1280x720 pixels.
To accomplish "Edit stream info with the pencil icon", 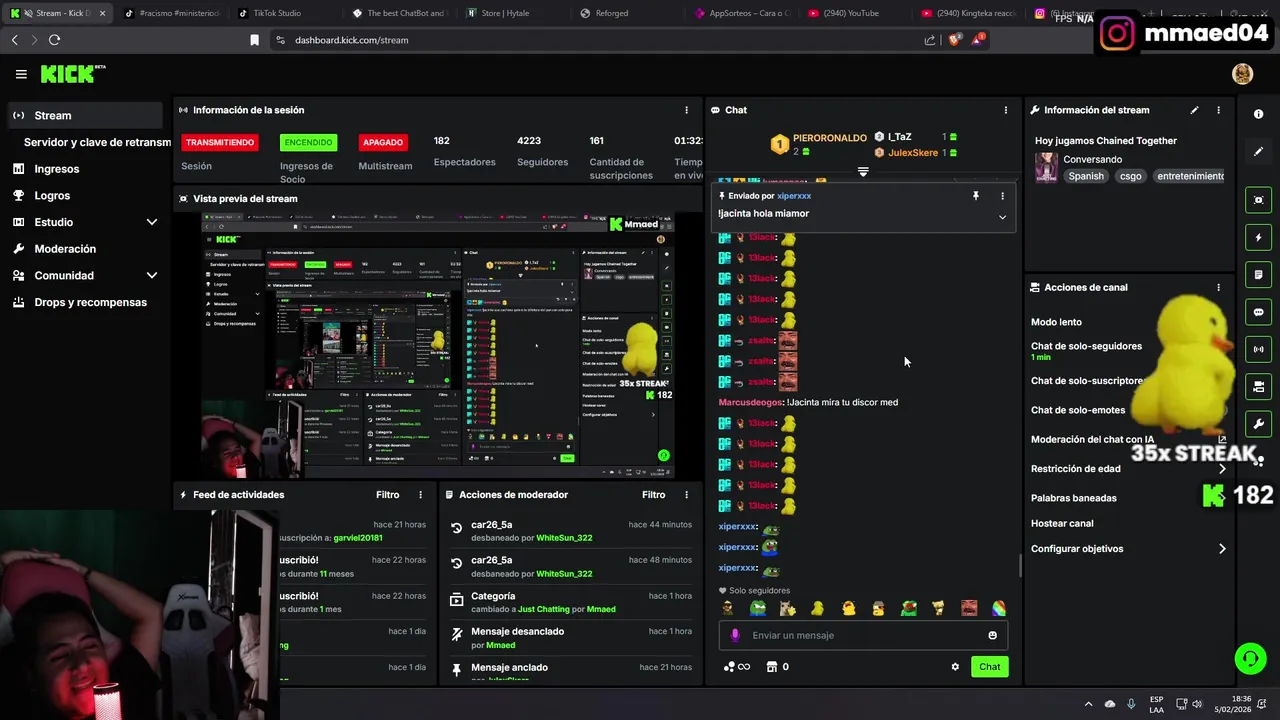I will (x=1194, y=110).
